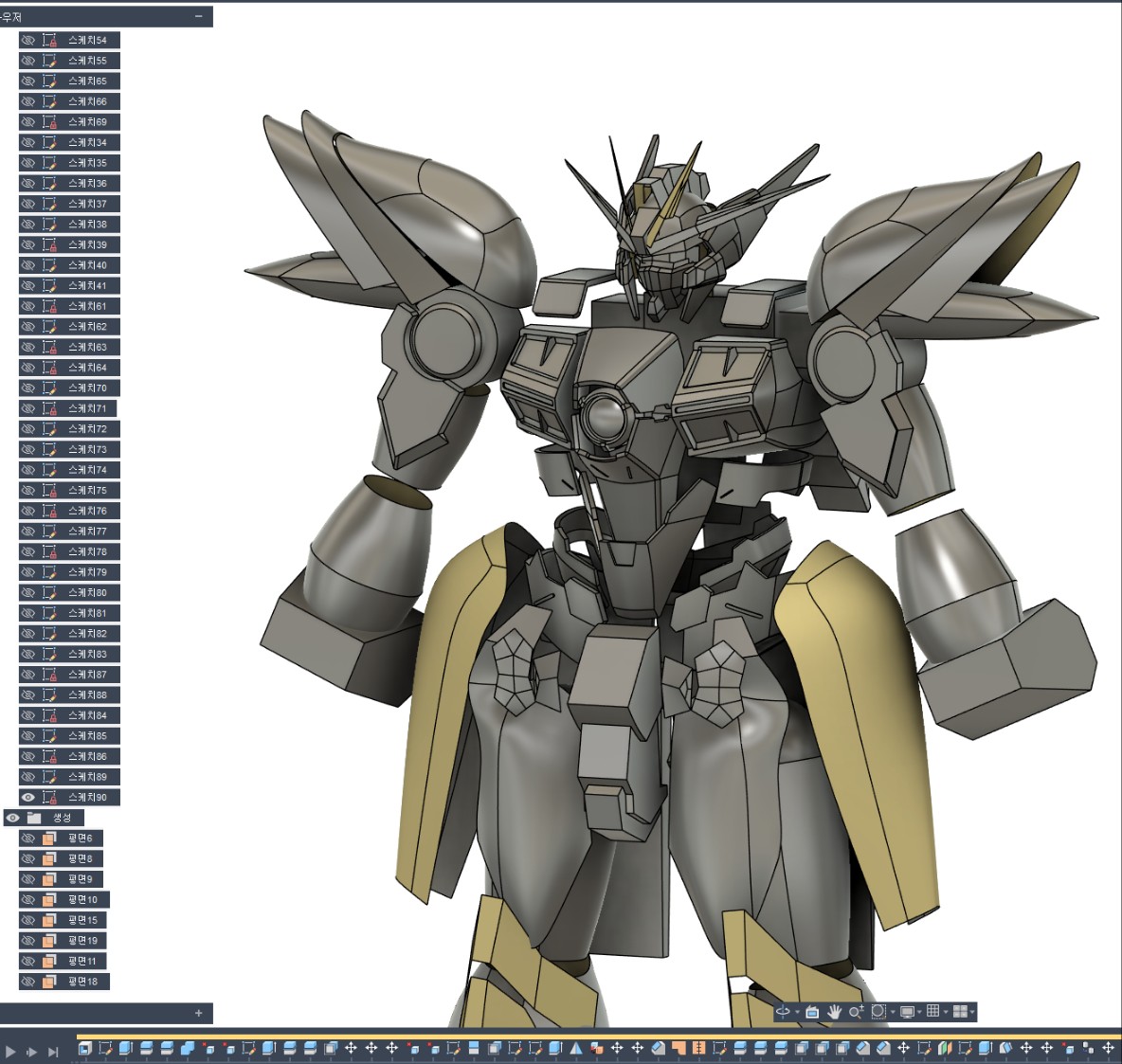The width and height of the screenshot is (1122, 1064).
Task: Jump to timeline end with skip button
Action: (x=53, y=1051)
